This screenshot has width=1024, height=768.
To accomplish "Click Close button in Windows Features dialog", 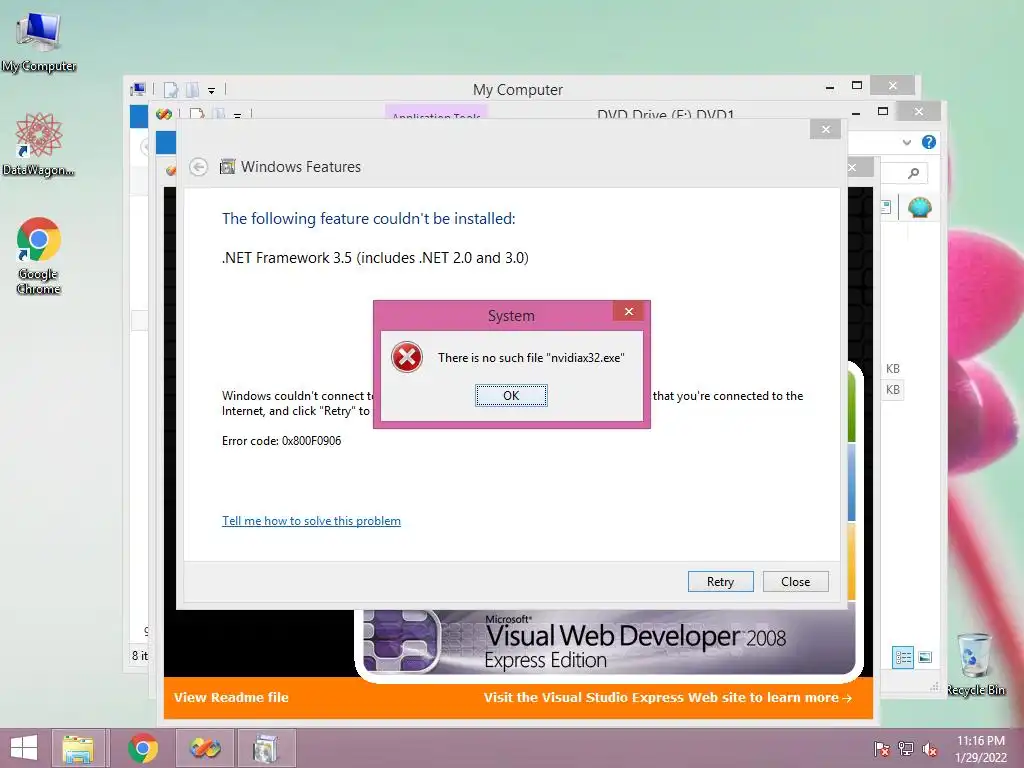I will coord(795,581).
